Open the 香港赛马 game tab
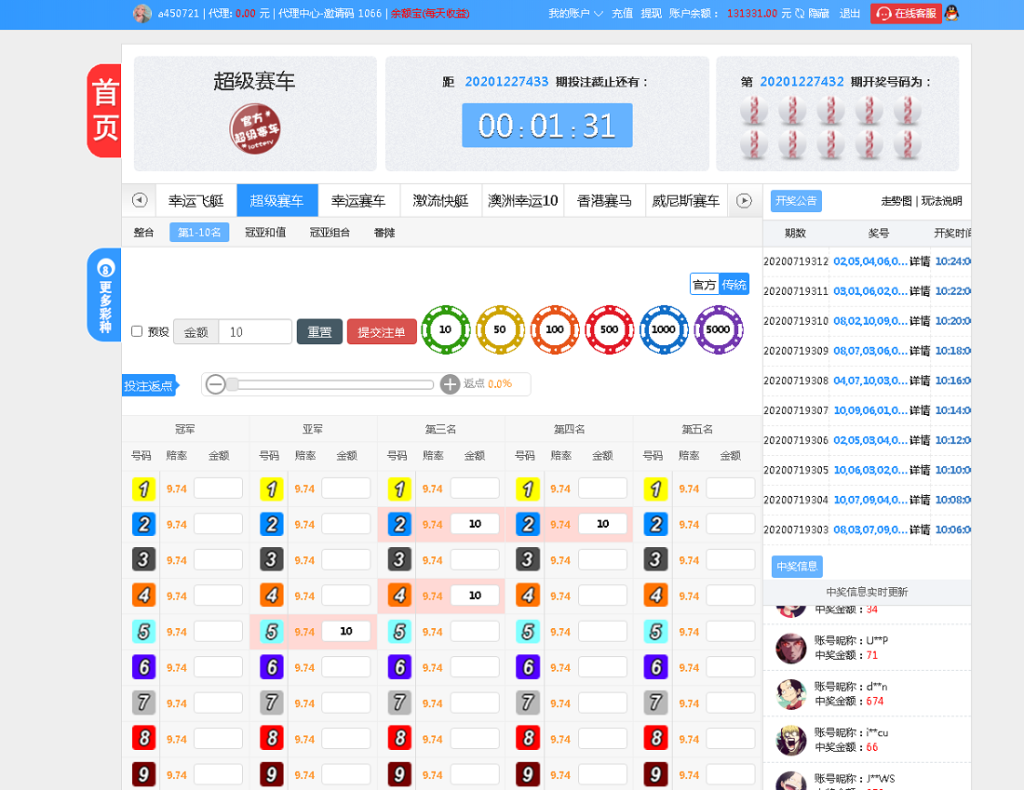 pyautogui.click(x=604, y=199)
